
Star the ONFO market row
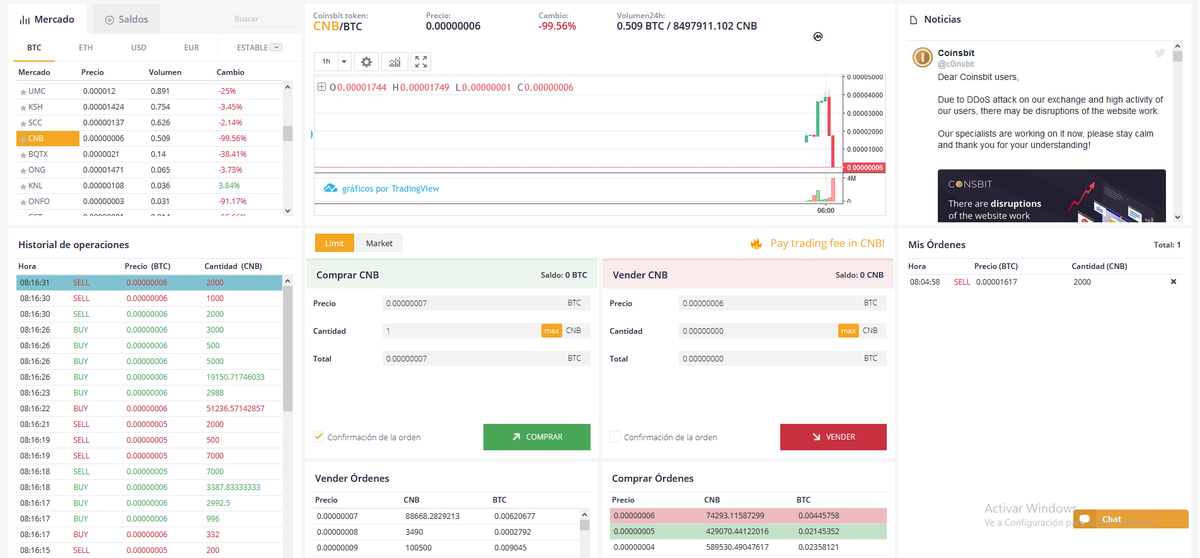tap(23, 201)
